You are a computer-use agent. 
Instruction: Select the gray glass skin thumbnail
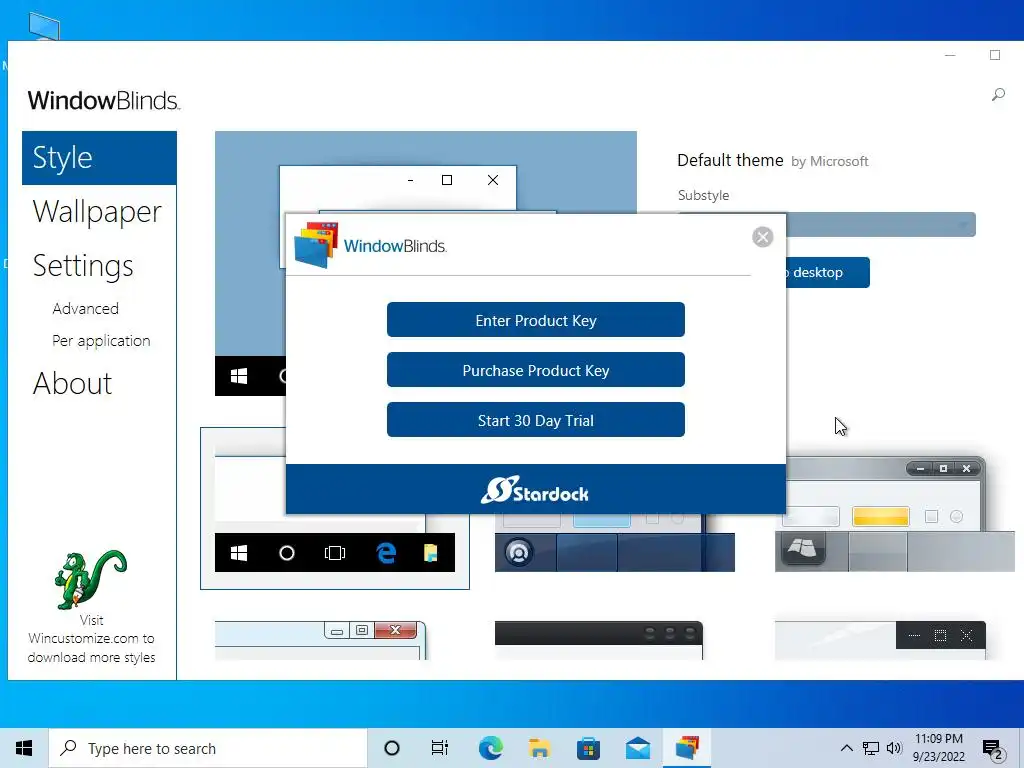point(894,515)
